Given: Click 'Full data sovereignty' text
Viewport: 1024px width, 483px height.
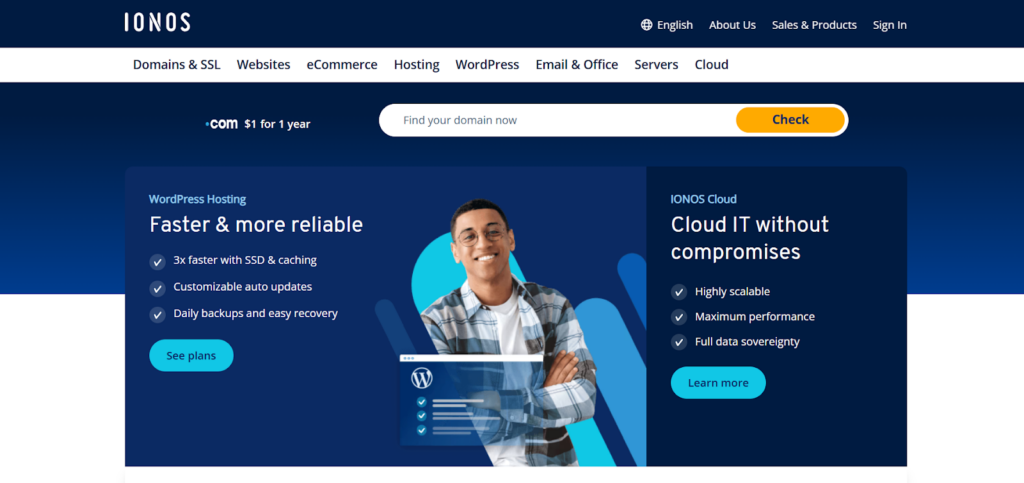Looking at the screenshot, I should pos(747,341).
